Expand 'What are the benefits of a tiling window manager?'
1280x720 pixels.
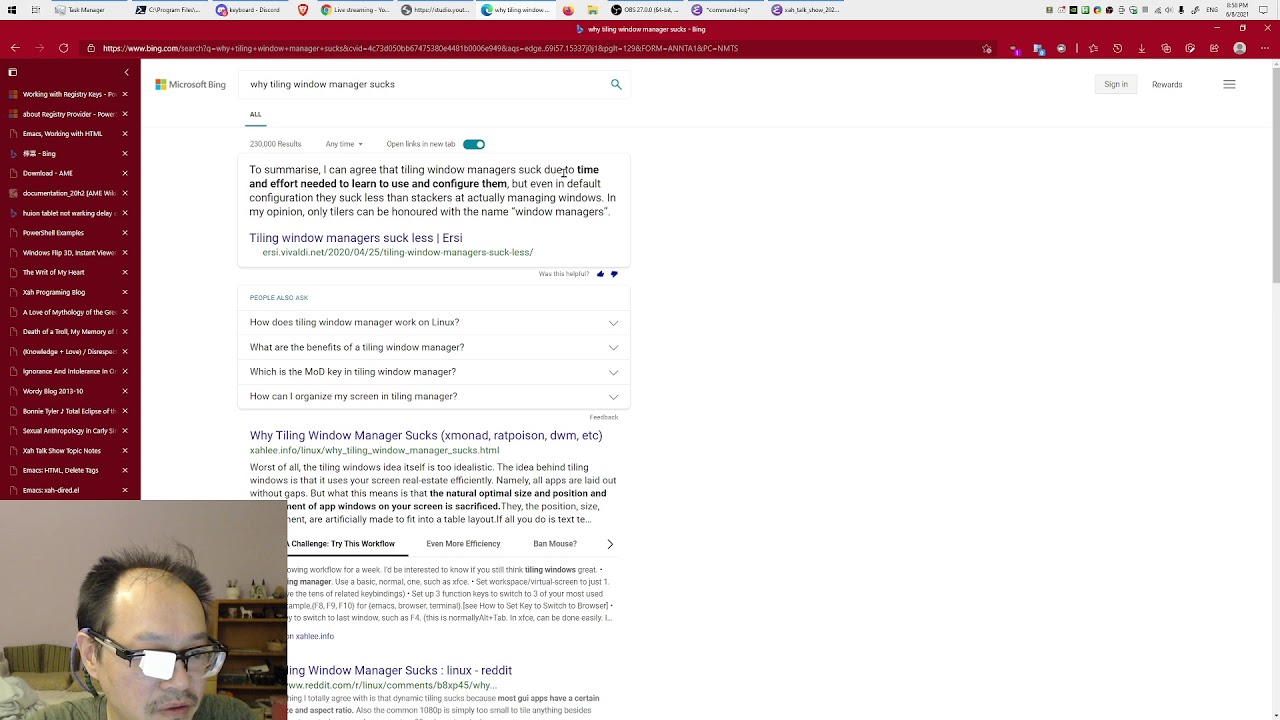tap(434, 347)
